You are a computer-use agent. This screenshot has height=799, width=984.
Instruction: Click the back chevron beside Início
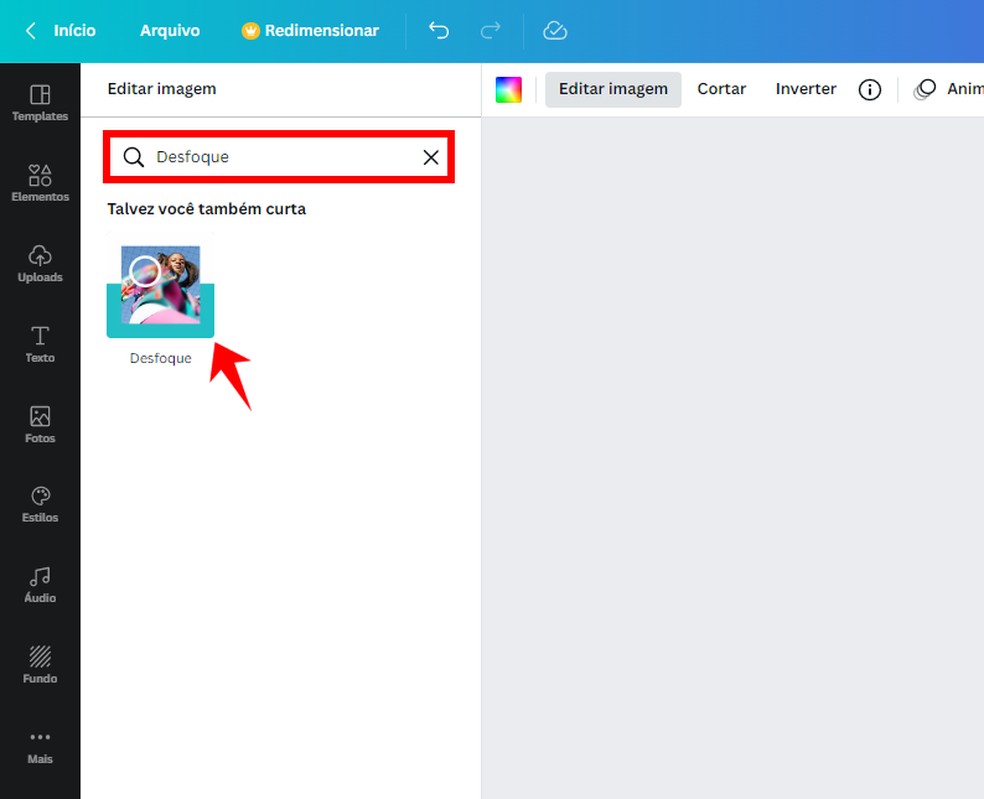[30, 30]
